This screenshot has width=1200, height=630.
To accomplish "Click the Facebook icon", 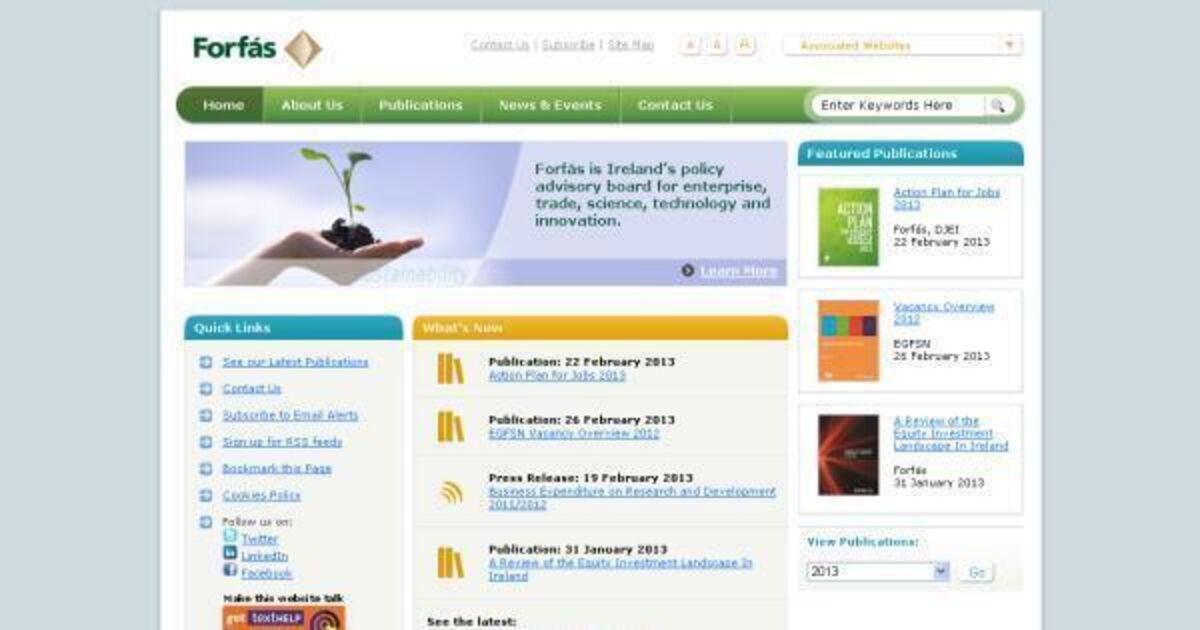I will click(x=230, y=571).
